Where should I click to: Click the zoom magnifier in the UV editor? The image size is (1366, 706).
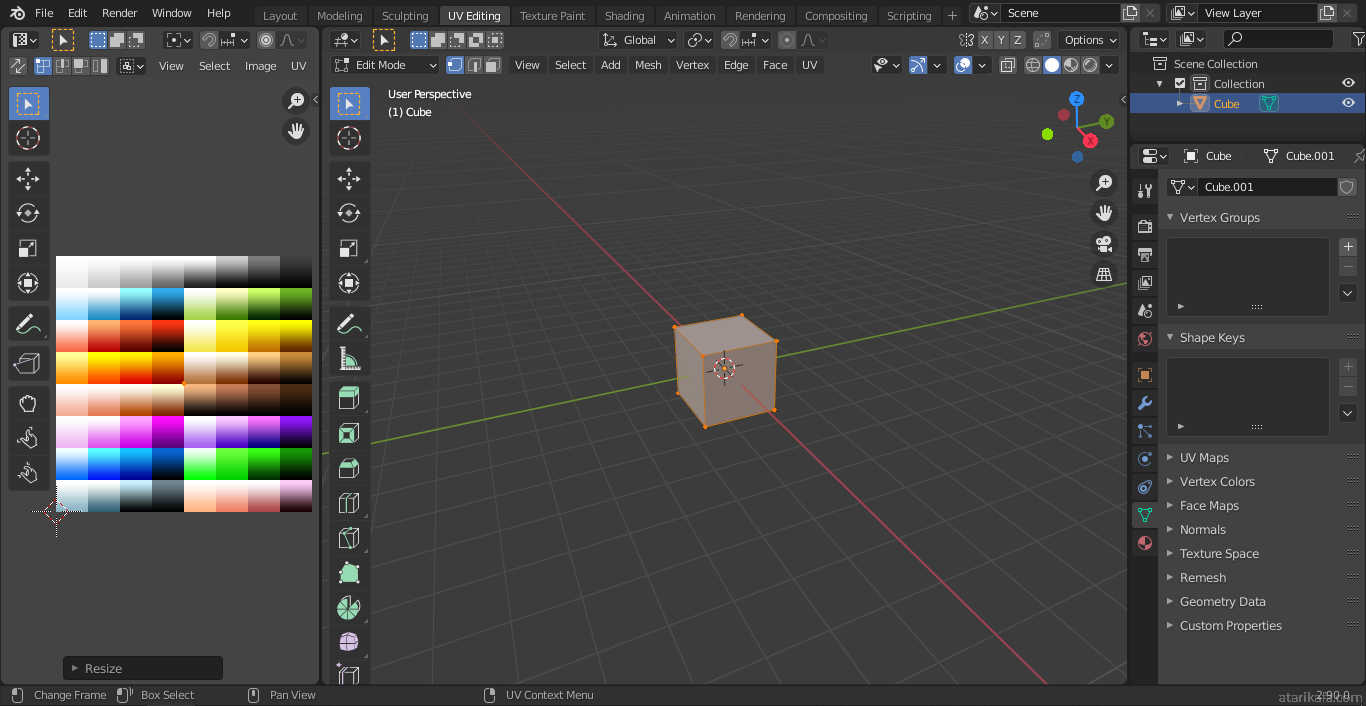pos(296,100)
